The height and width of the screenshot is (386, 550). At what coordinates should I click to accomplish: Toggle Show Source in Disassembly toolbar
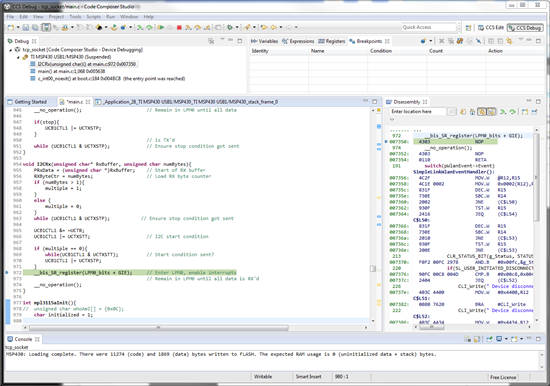pyautogui.click(x=491, y=112)
